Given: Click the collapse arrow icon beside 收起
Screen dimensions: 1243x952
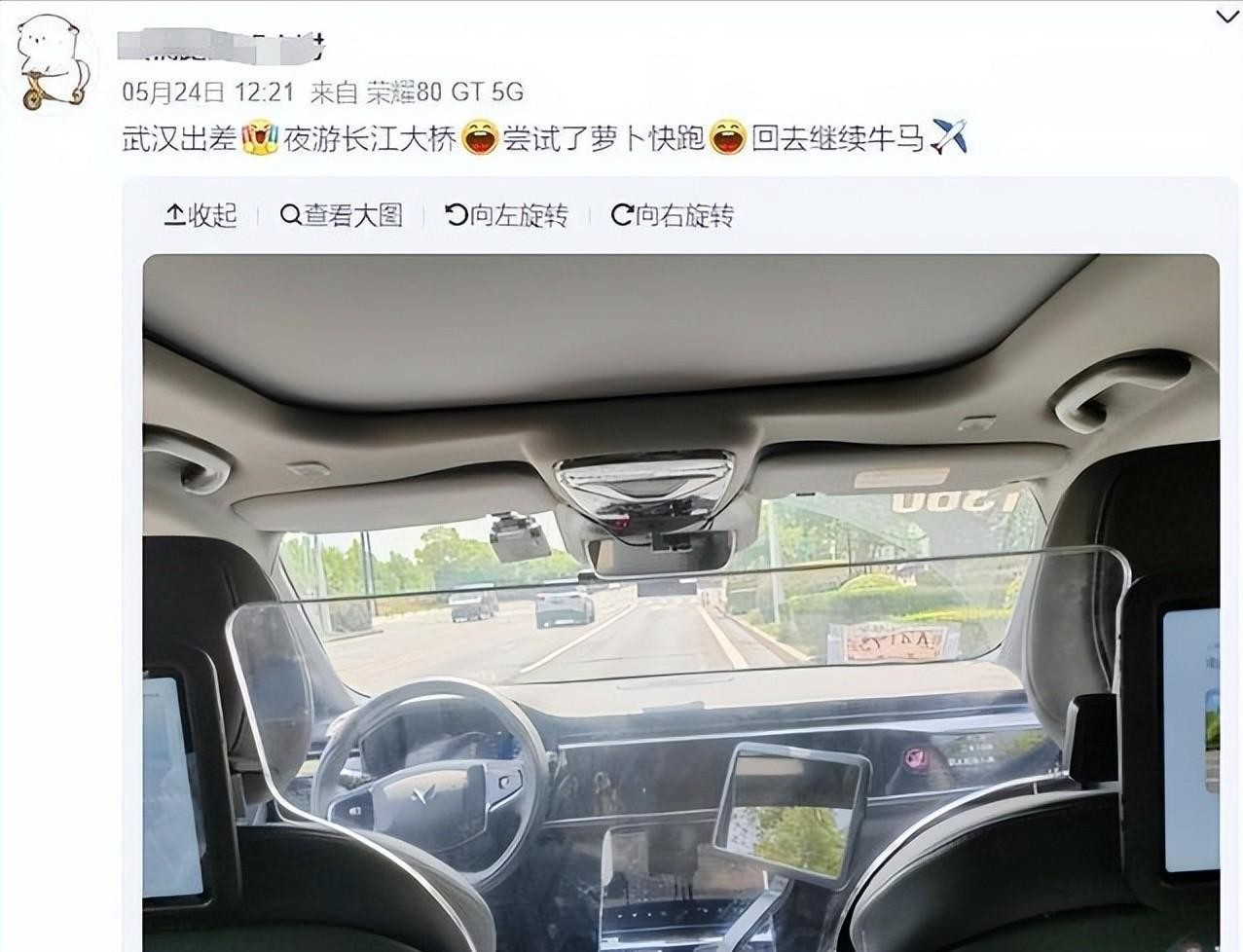Looking at the screenshot, I should pos(173,214).
